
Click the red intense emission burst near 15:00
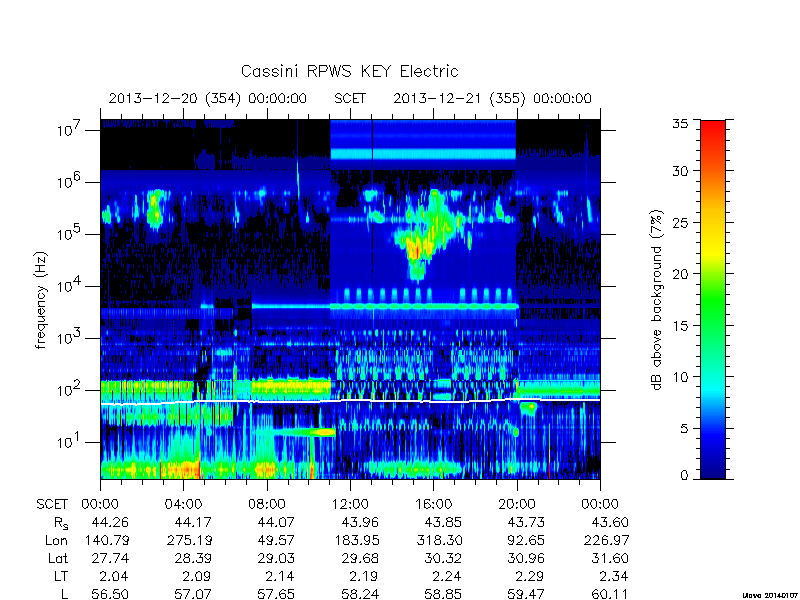[x=417, y=251]
